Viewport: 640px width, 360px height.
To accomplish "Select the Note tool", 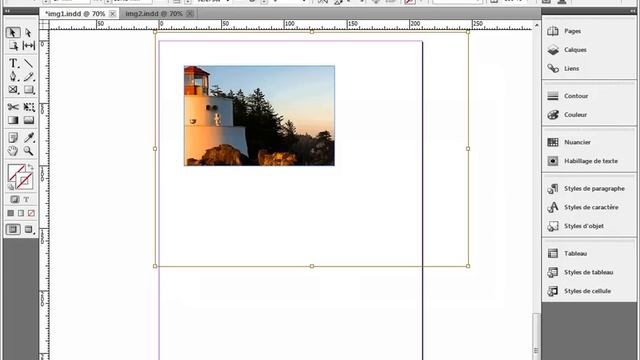I will pyautogui.click(x=13, y=138).
